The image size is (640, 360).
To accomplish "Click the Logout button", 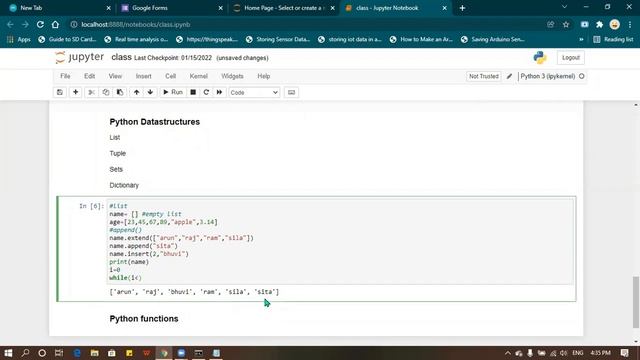I will 571,58.
